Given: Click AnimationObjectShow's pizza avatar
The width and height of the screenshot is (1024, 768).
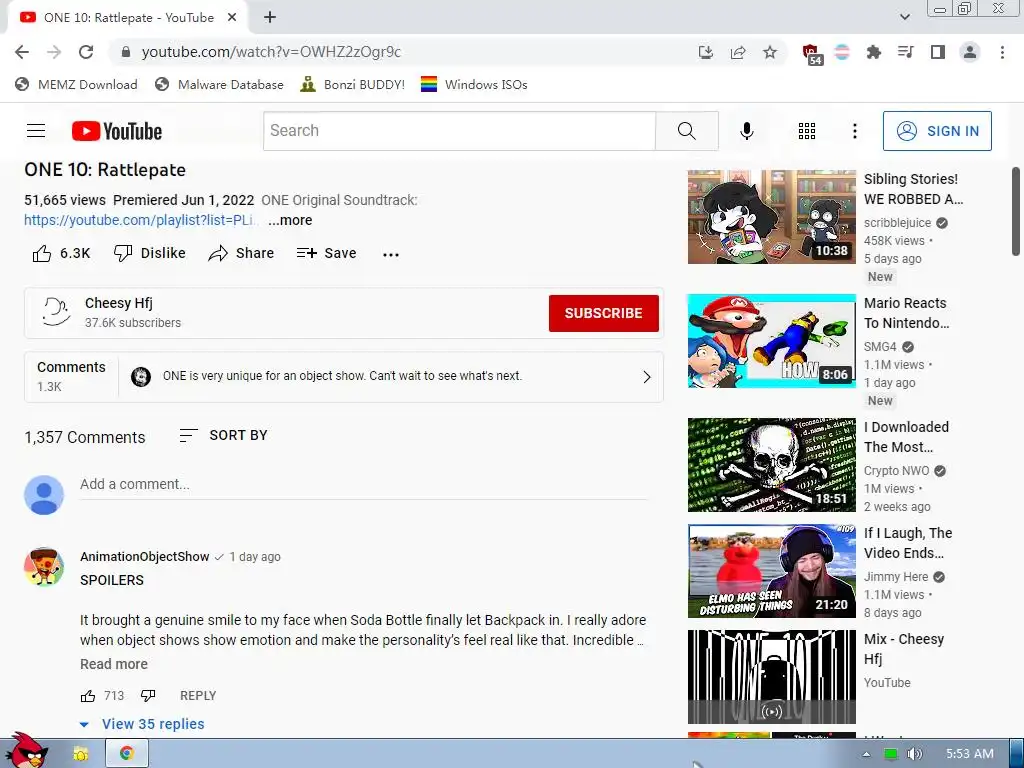Looking at the screenshot, I should (x=44, y=567).
